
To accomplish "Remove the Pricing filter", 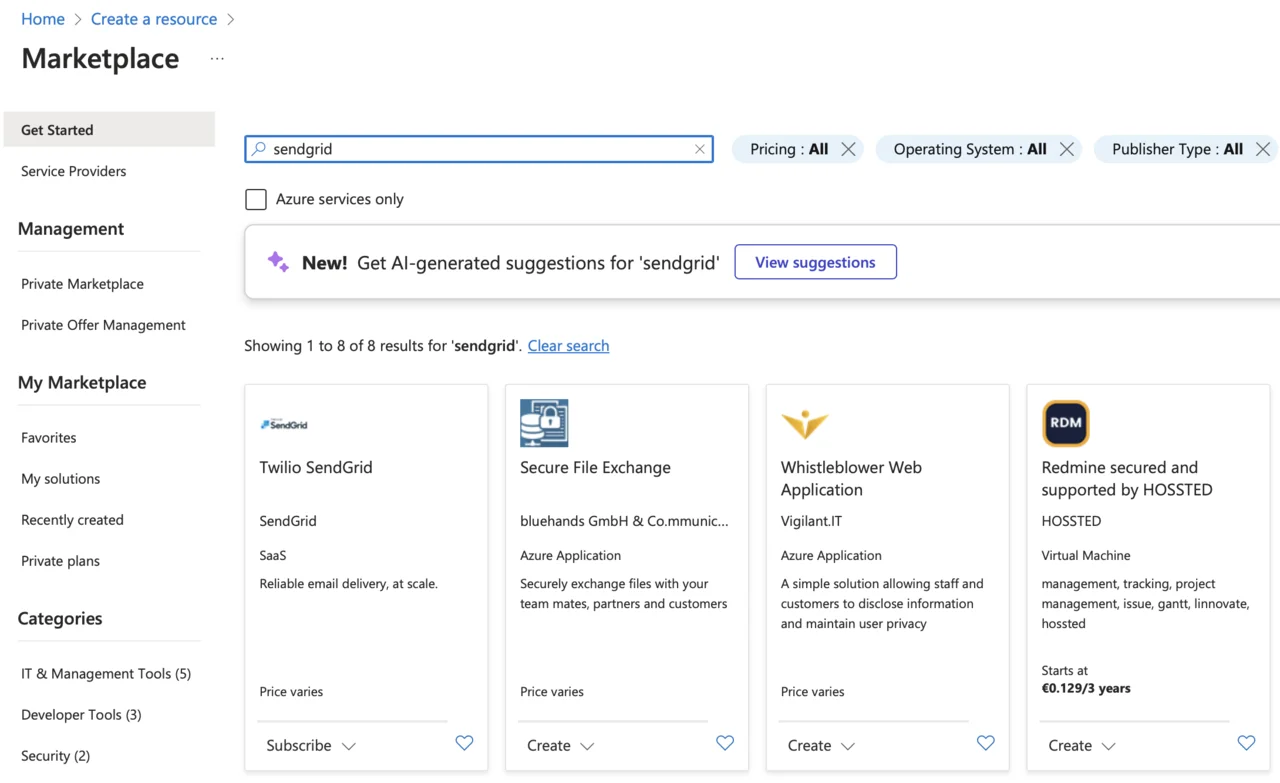I will pos(848,149).
